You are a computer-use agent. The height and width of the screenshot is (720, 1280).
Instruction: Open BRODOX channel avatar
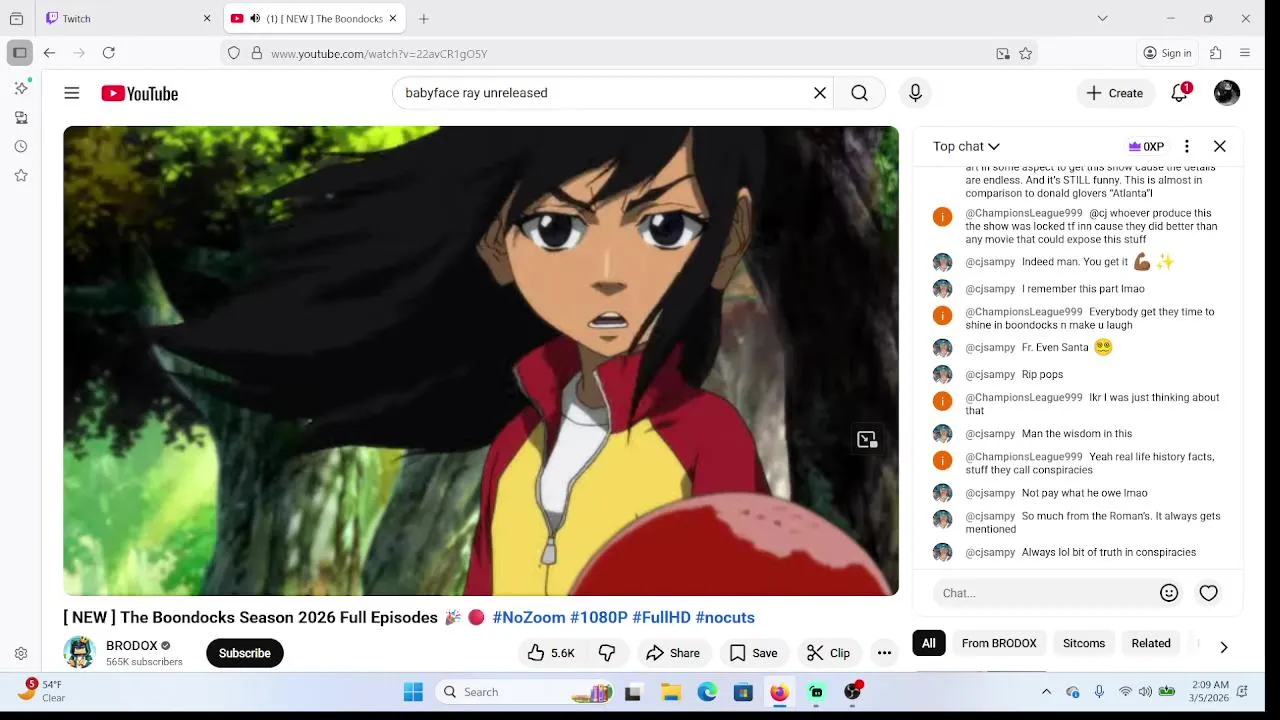pos(79,652)
